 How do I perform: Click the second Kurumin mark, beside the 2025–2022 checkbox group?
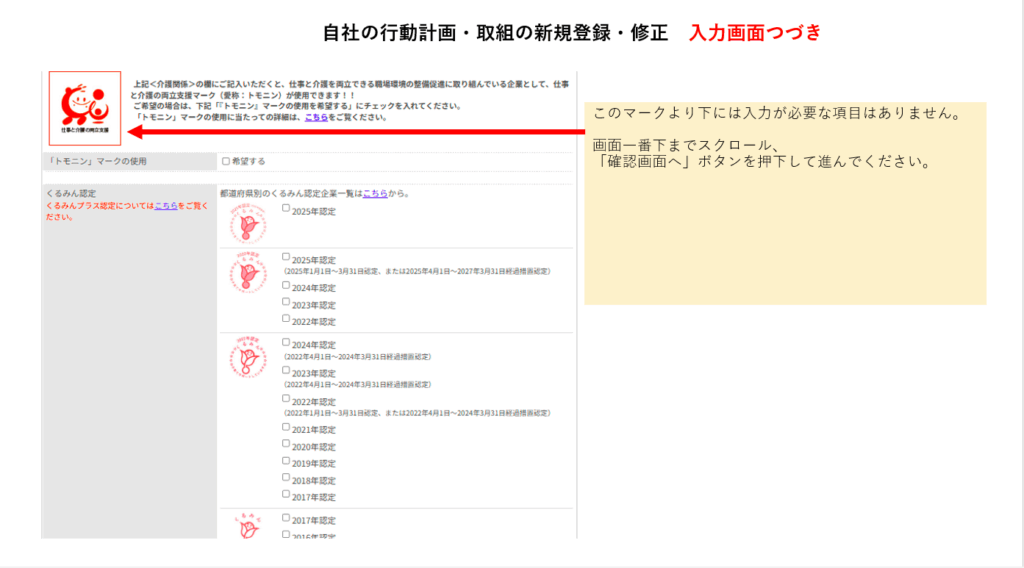click(246, 271)
